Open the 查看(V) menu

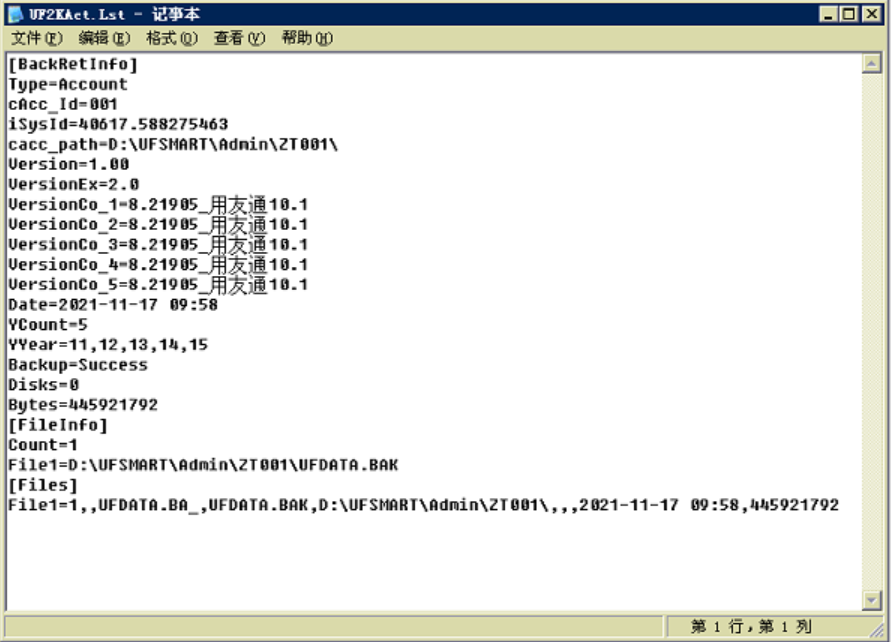[x=239, y=38]
